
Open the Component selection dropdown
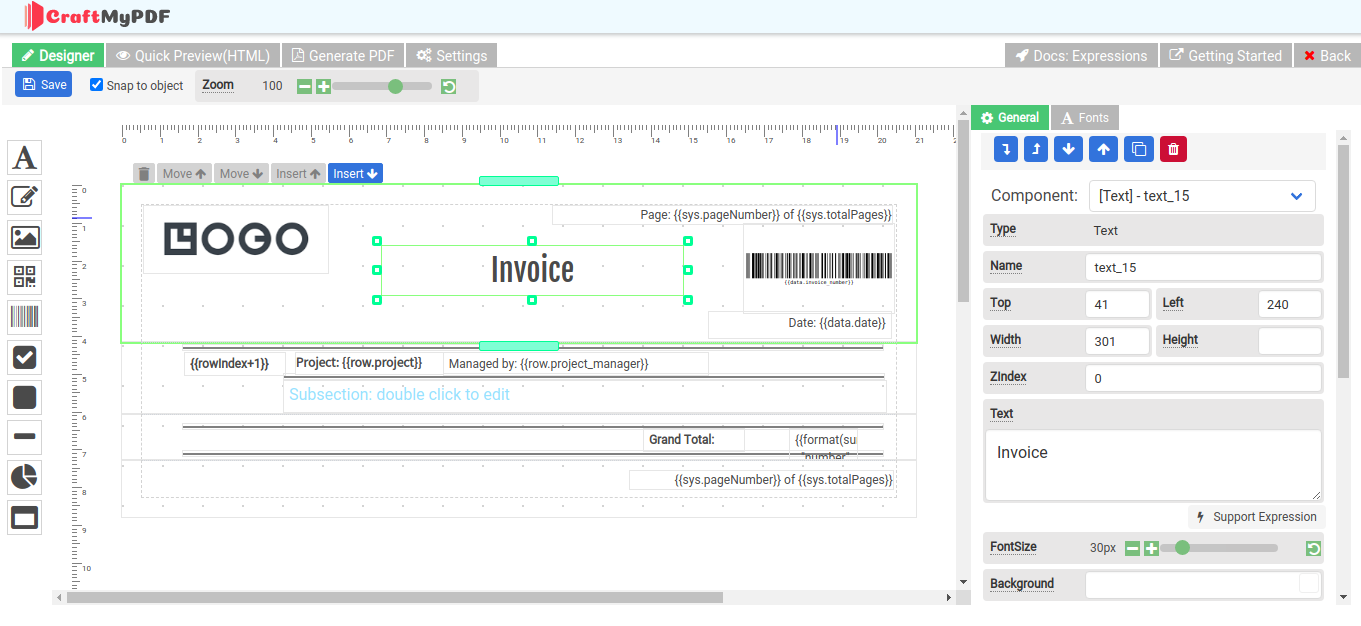point(1202,196)
